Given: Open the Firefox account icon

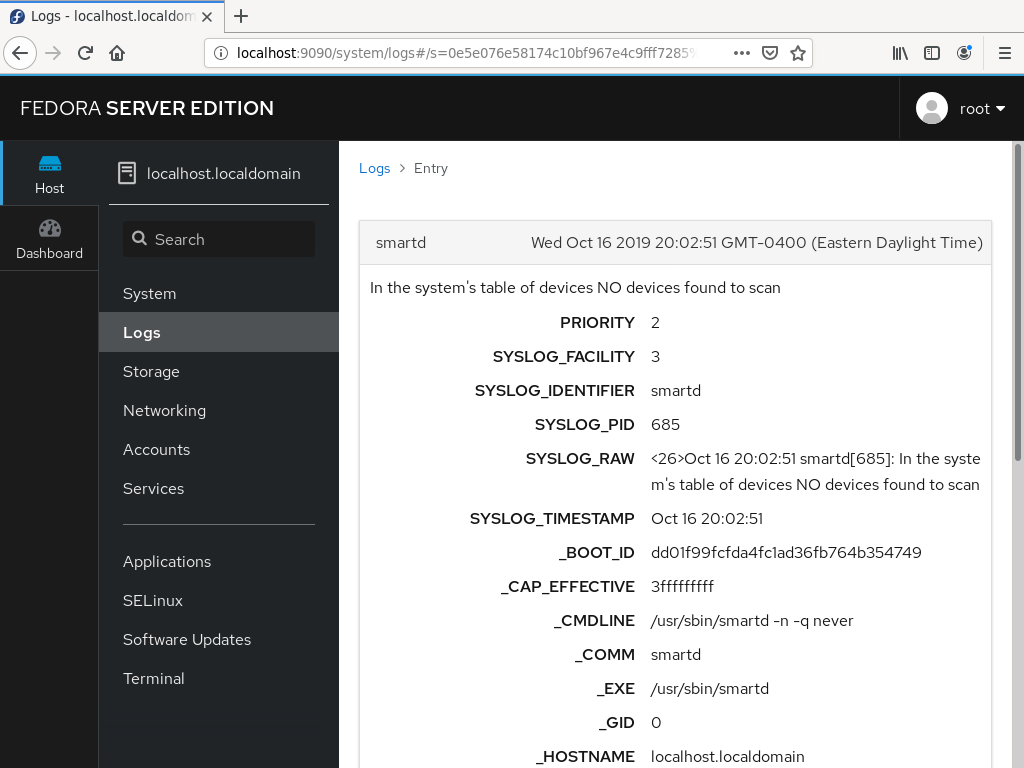Looking at the screenshot, I should tap(964, 53).
